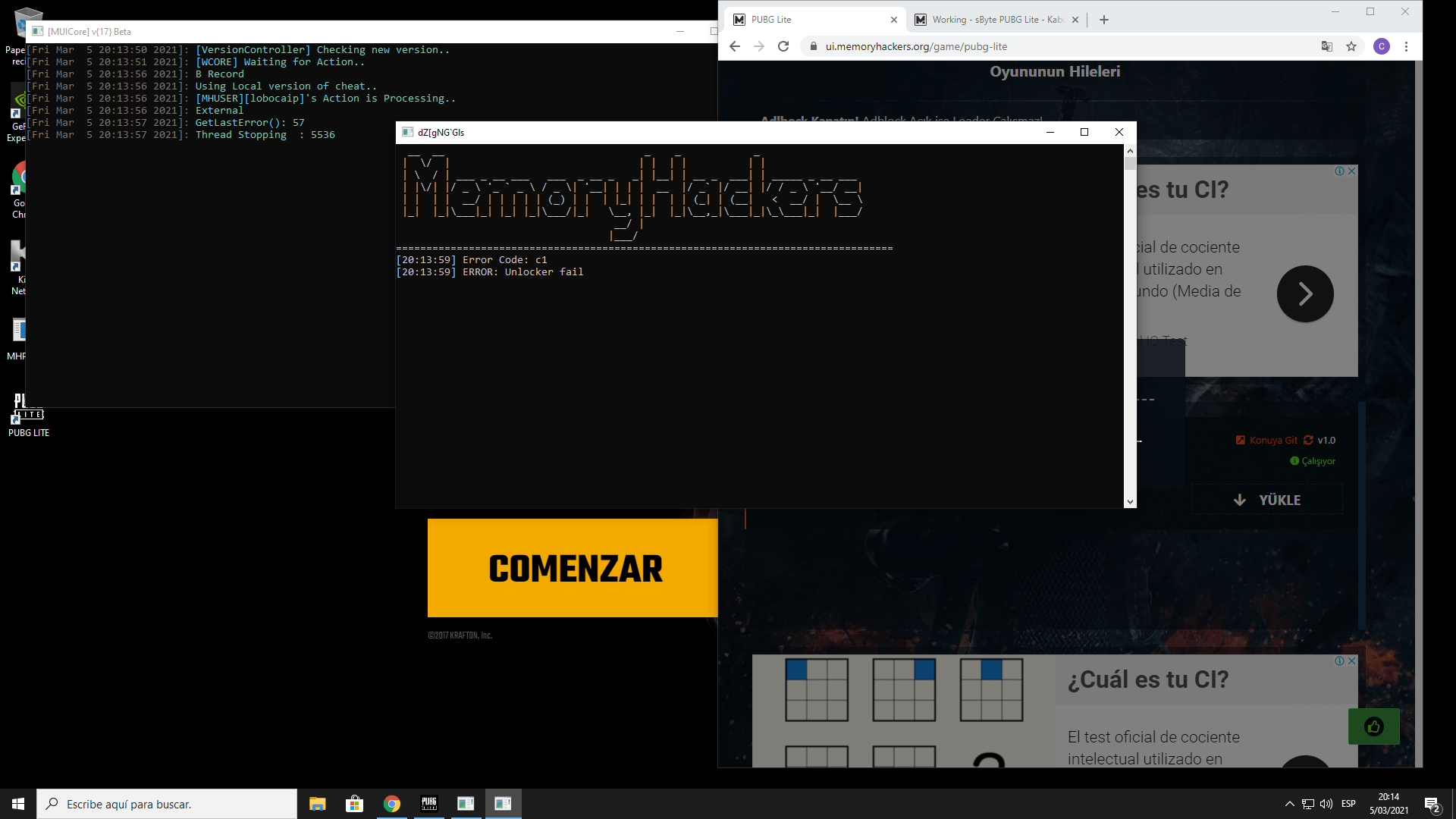Screen dimensions: 1456x819
Task: Click the green thumbs-up floating button
Action: coord(1373,726)
